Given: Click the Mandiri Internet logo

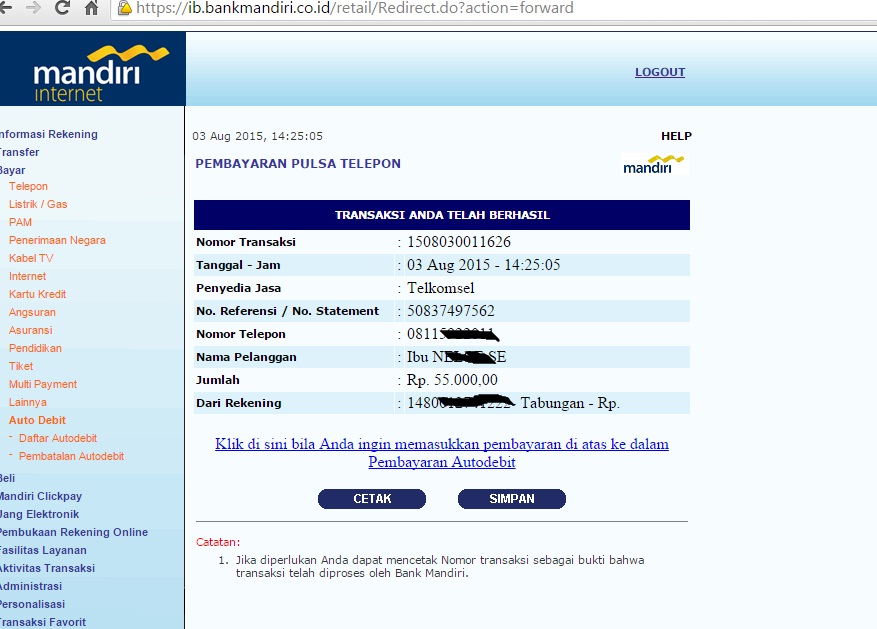Looking at the screenshot, I should coord(92,69).
